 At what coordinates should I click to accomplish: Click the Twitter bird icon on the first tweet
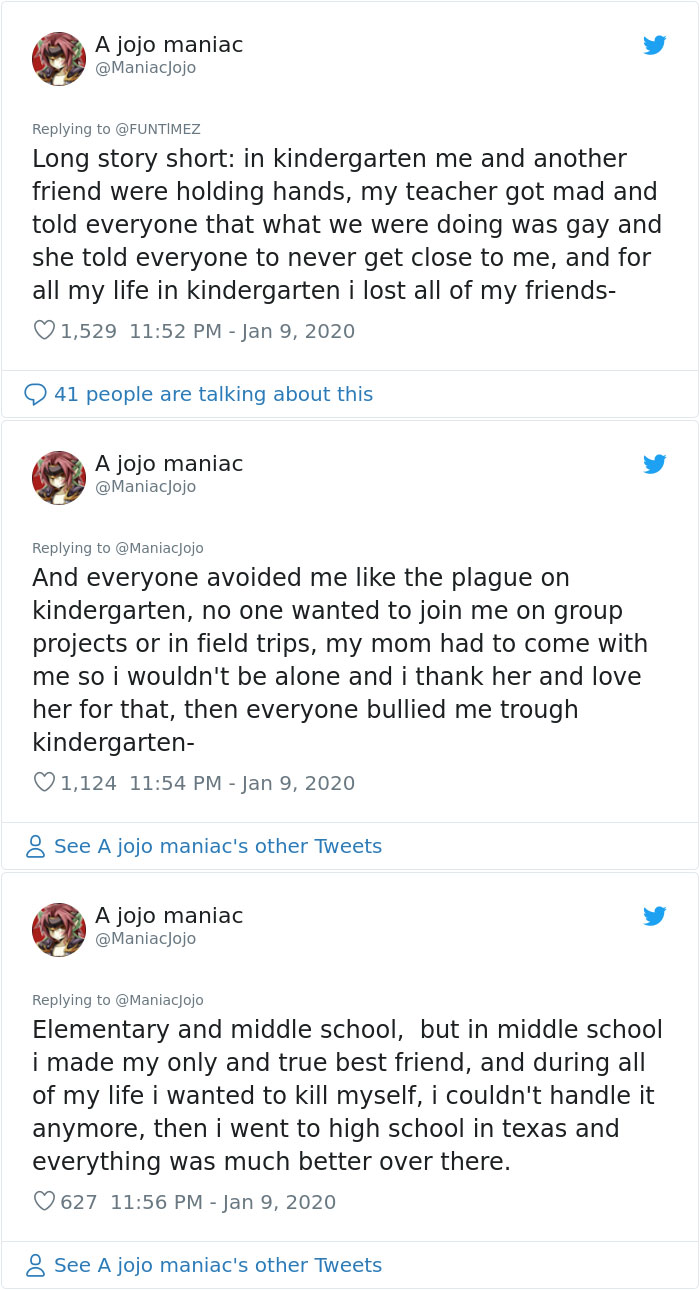tap(654, 45)
